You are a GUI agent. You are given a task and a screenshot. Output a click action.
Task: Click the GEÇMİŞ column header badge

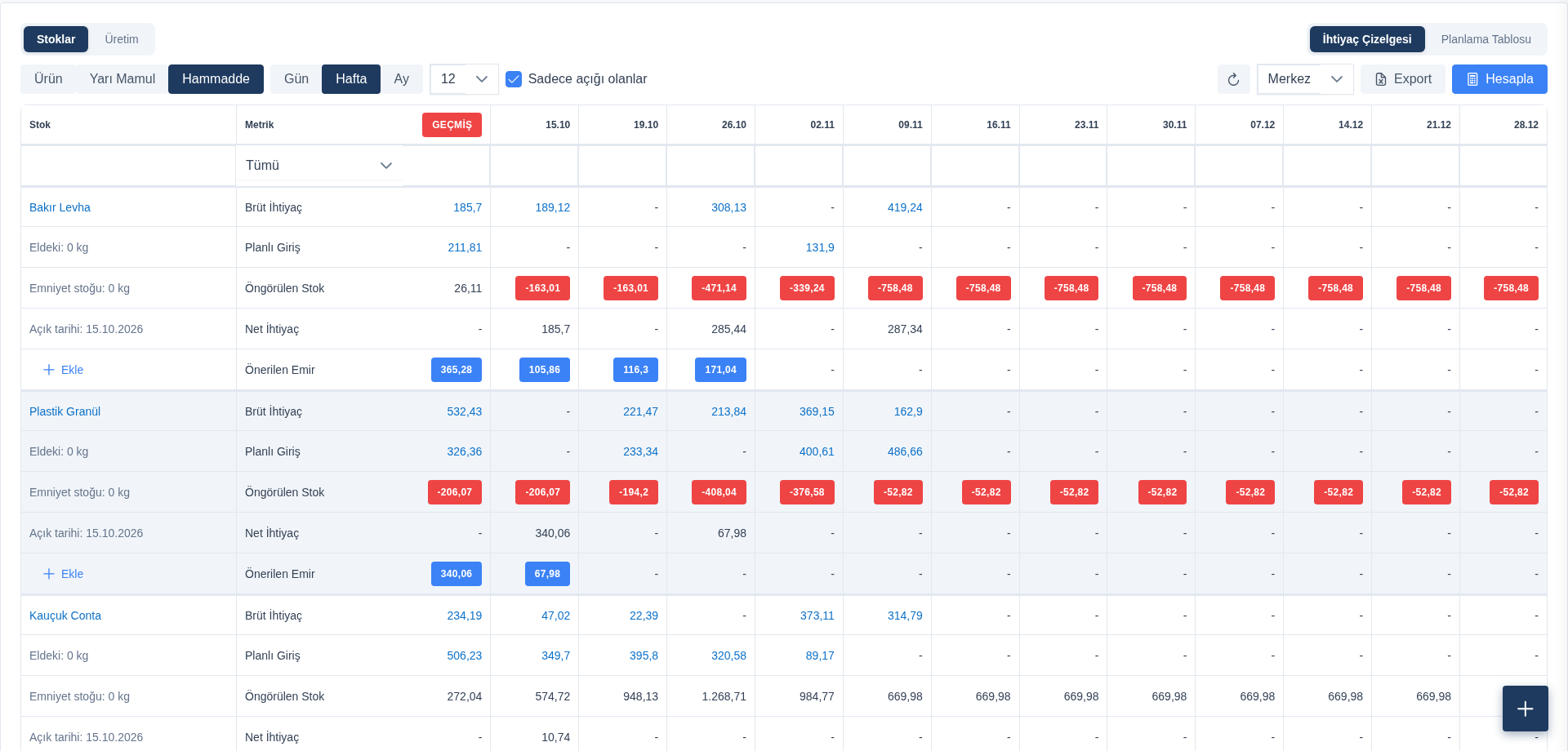(452, 125)
